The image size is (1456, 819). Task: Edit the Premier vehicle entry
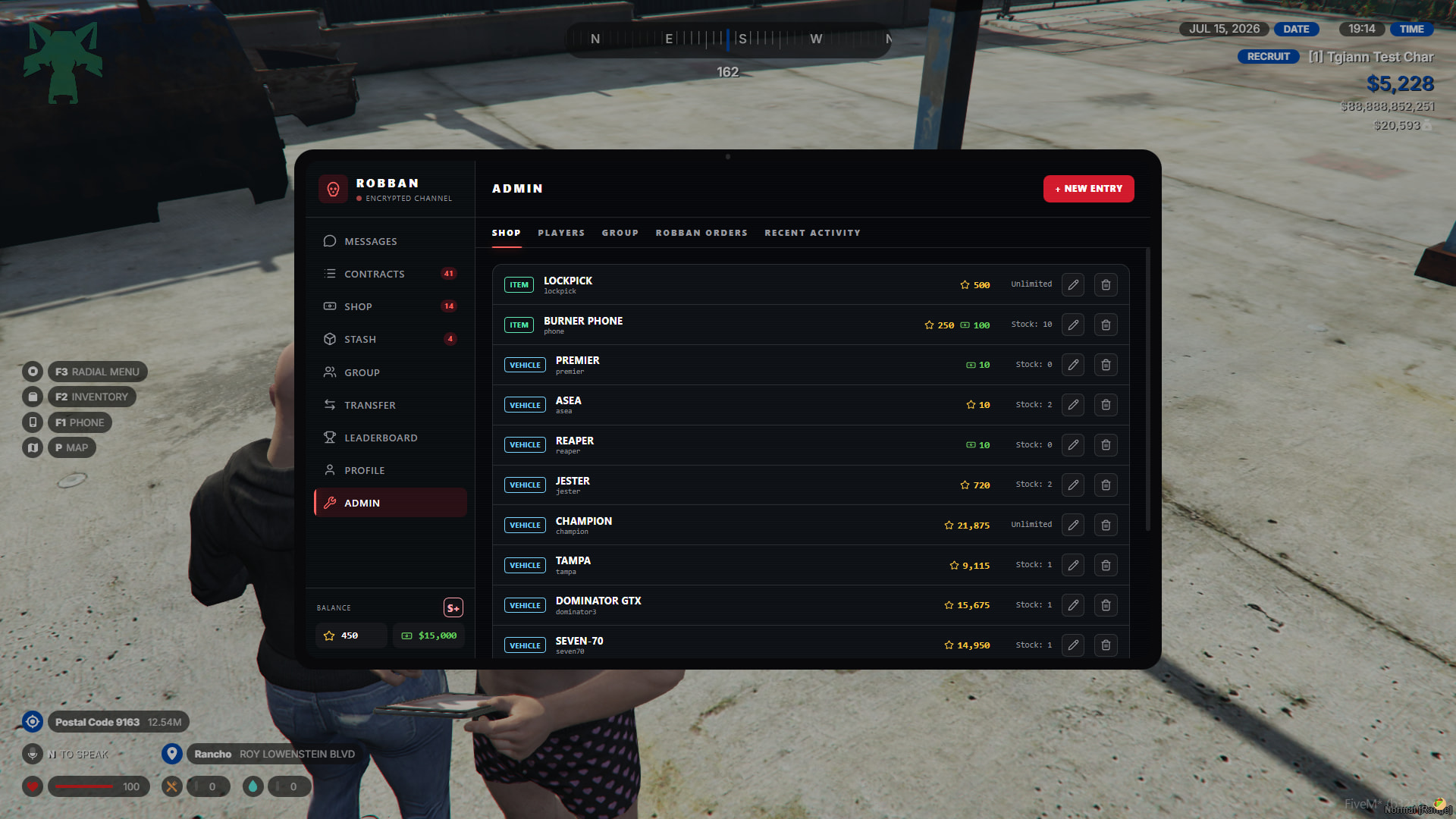1073,365
